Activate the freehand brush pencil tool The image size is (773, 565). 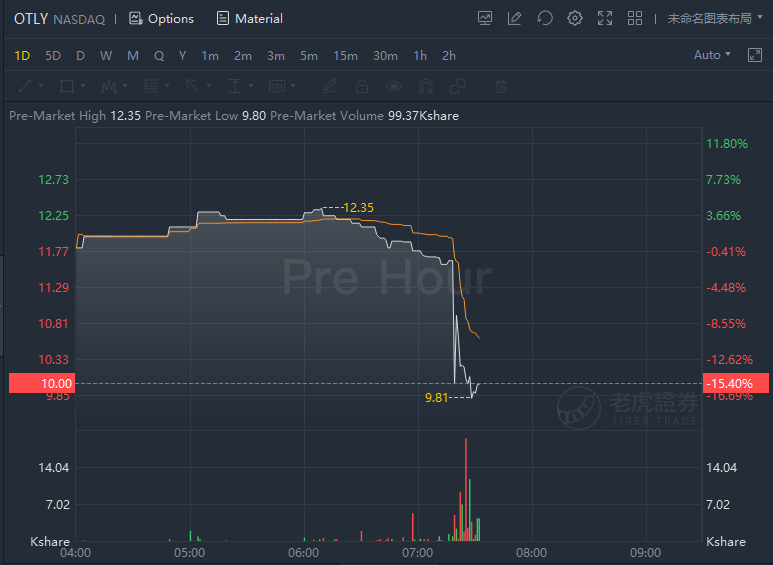click(x=329, y=86)
